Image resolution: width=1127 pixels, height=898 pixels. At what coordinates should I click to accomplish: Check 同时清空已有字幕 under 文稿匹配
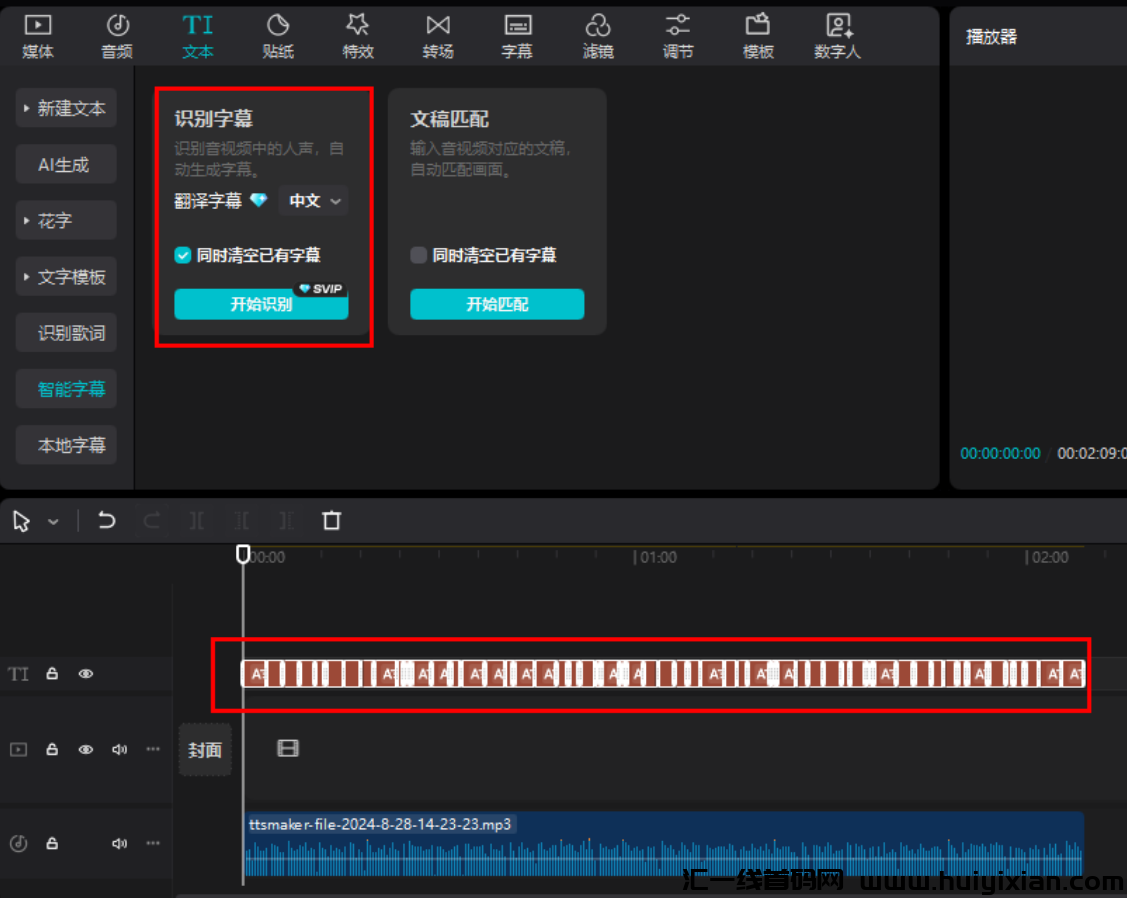point(419,255)
